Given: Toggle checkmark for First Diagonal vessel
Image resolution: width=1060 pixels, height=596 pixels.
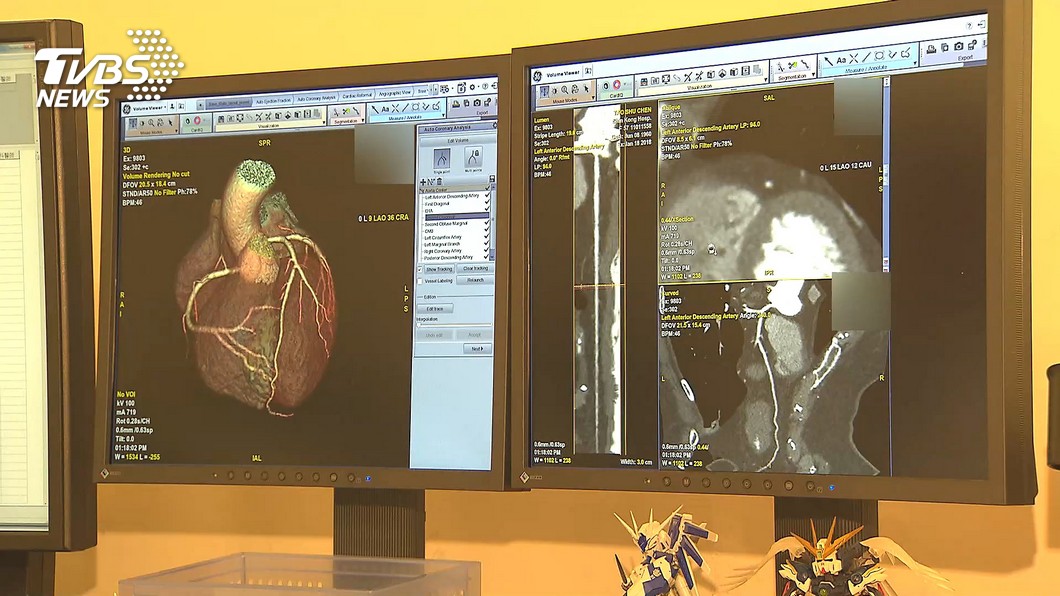Looking at the screenshot, I should (x=487, y=202).
